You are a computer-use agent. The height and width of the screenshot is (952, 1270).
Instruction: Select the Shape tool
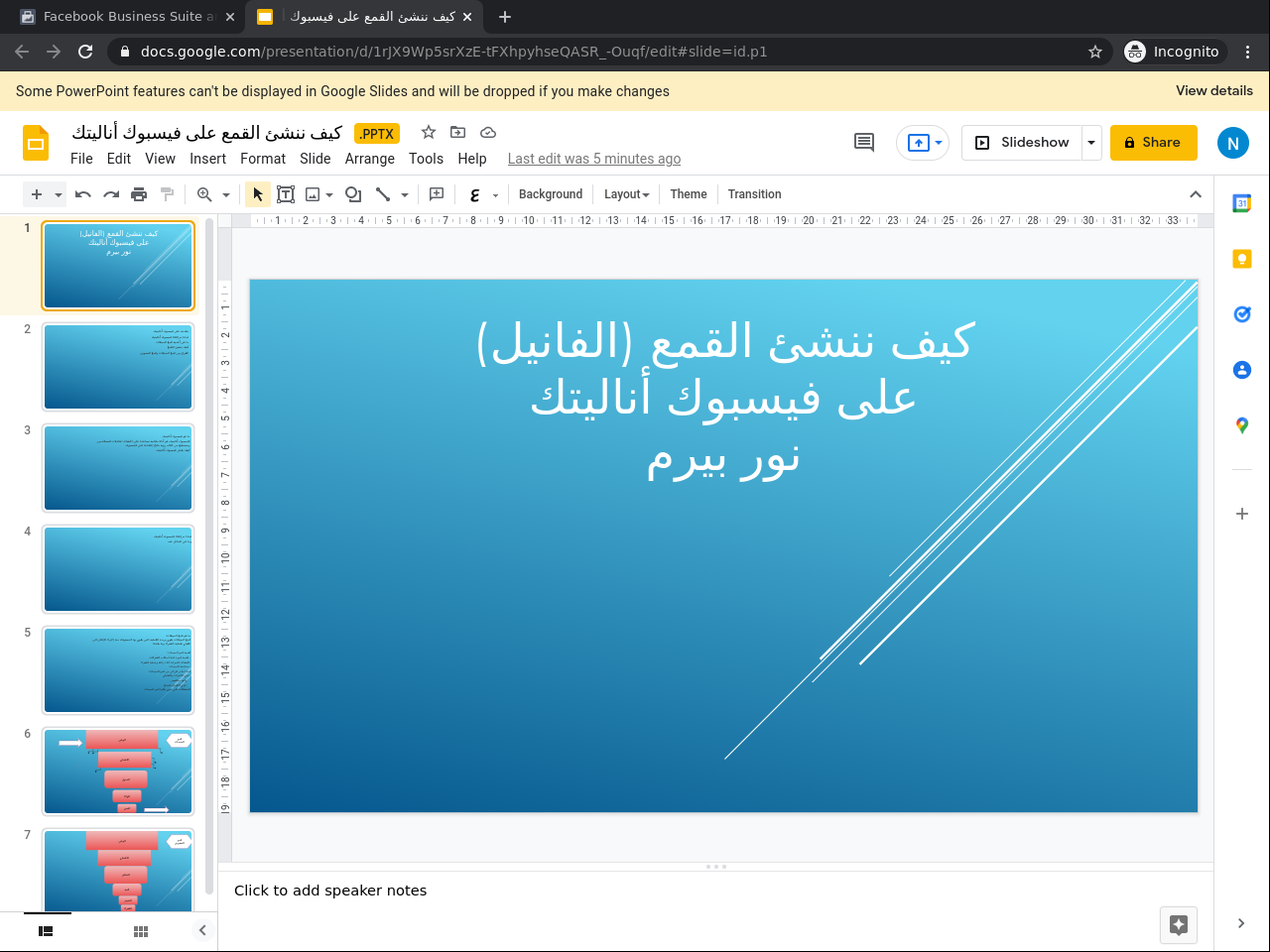(x=353, y=194)
